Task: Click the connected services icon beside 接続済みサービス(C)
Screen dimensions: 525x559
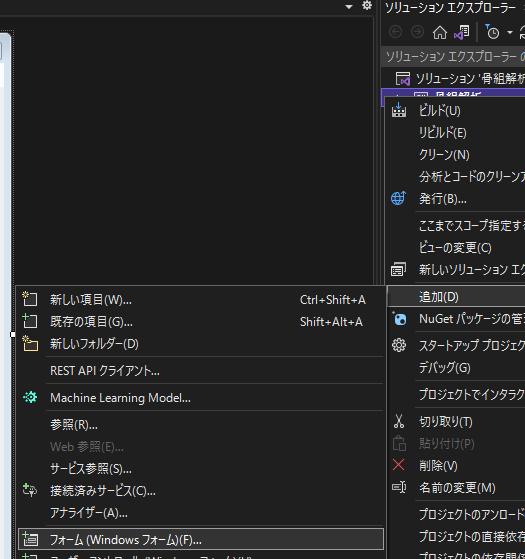Action: pos(30,490)
